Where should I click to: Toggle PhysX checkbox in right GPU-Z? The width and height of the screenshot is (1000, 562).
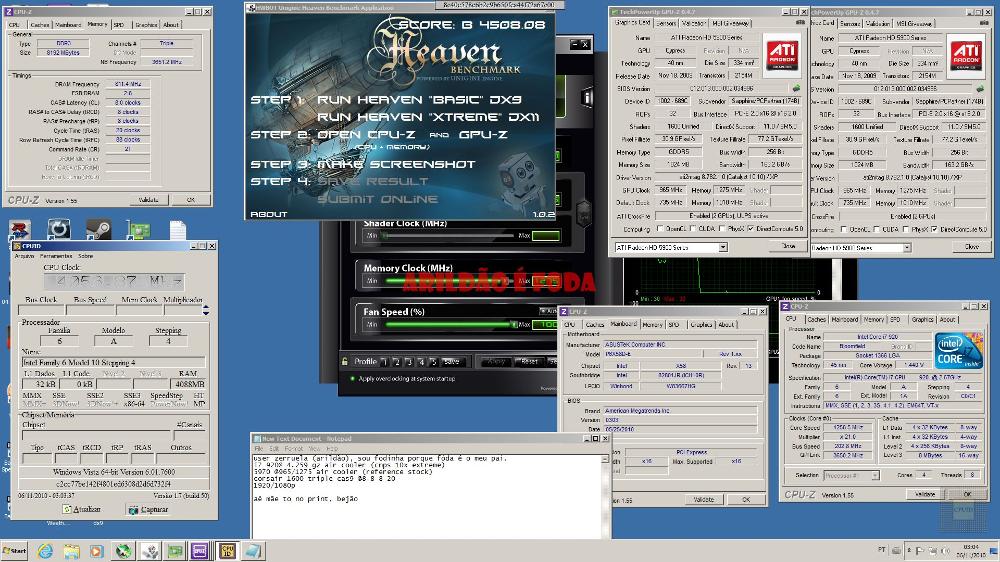click(x=906, y=229)
